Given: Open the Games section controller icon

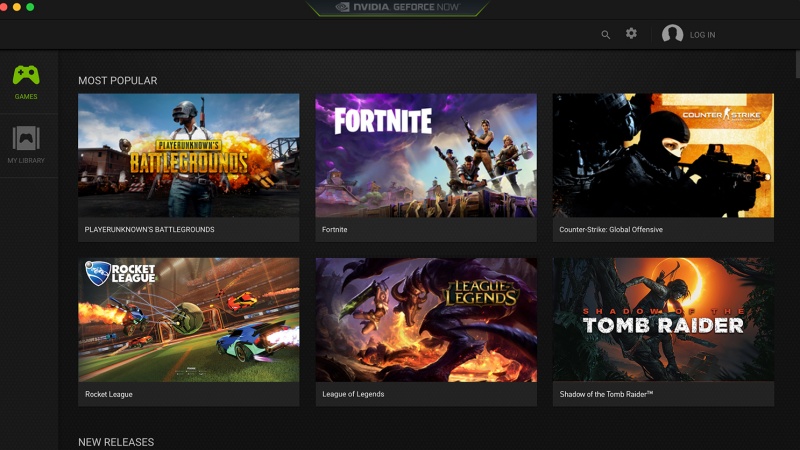Looking at the screenshot, I should click(26, 75).
